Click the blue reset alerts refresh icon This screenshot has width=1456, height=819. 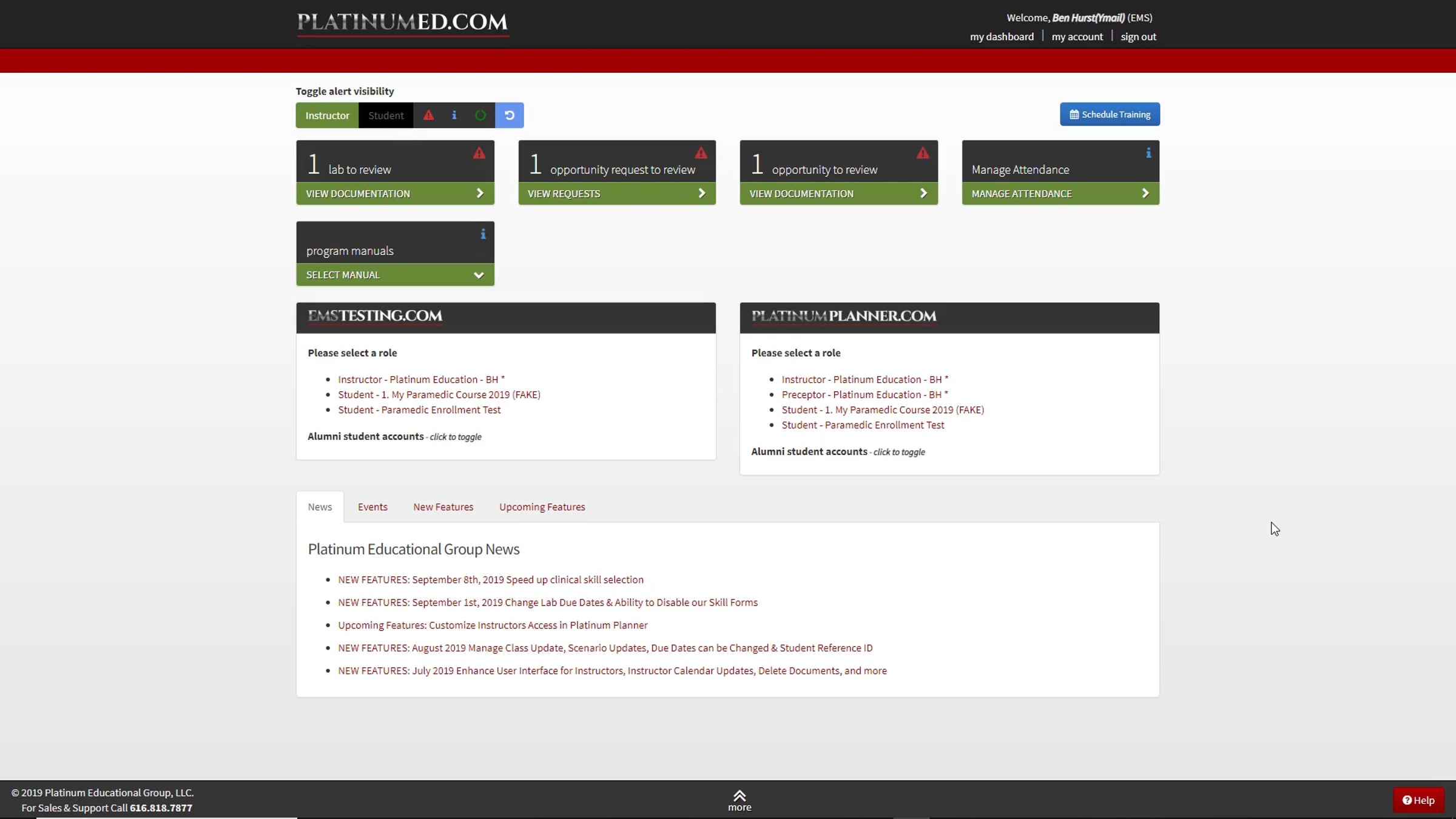pyautogui.click(x=510, y=115)
